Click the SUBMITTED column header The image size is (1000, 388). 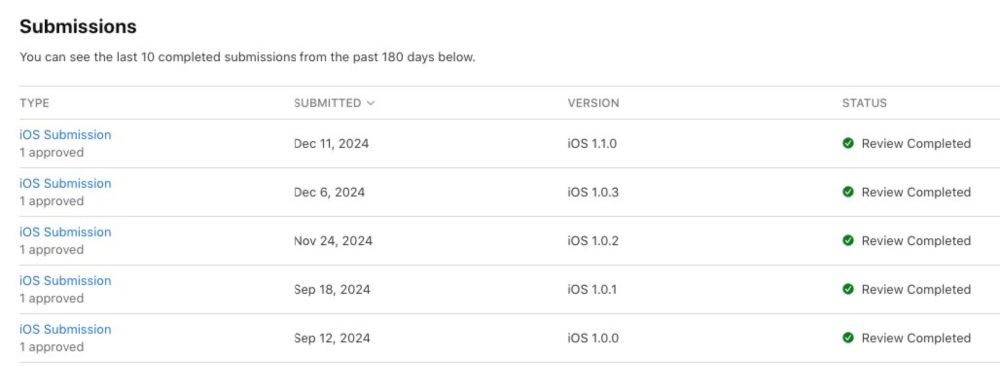327,103
